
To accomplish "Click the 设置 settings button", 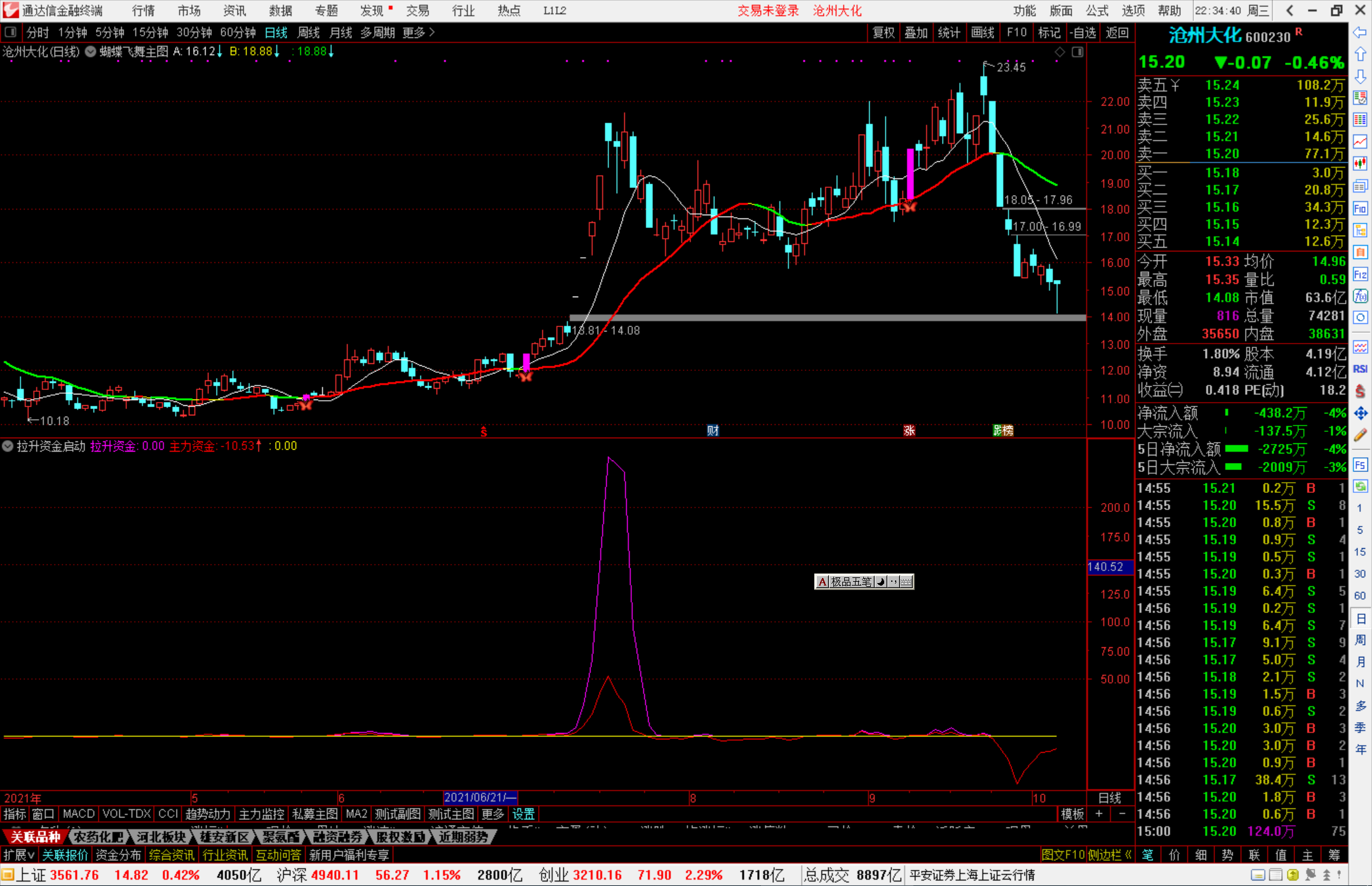I will click(x=523, y=814).
